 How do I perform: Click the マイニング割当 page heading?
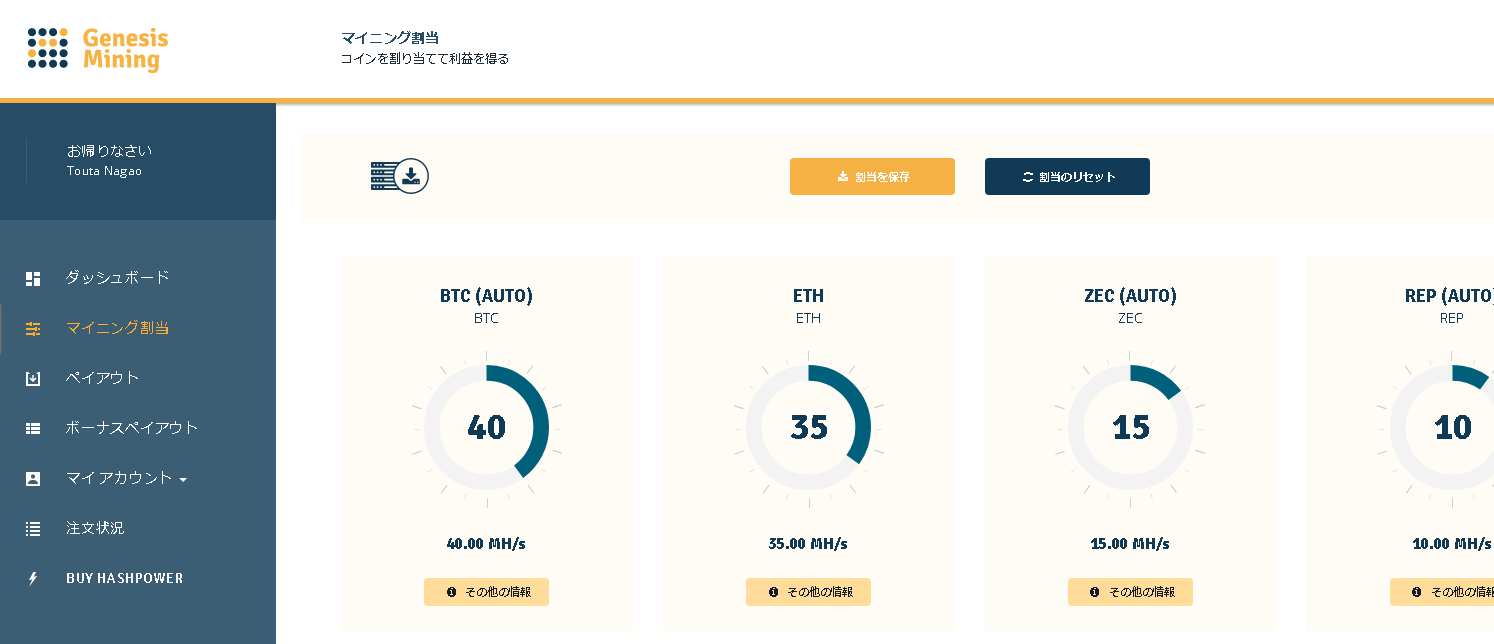point(390,38)
